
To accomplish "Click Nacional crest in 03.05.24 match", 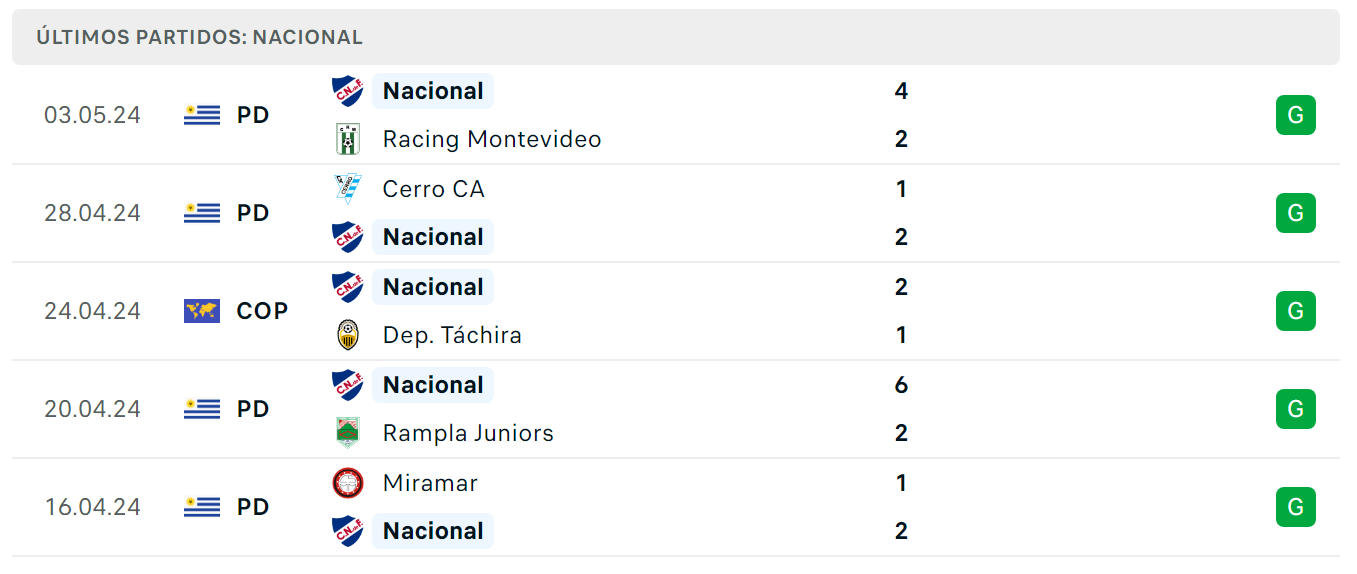I will click(348, 91).
